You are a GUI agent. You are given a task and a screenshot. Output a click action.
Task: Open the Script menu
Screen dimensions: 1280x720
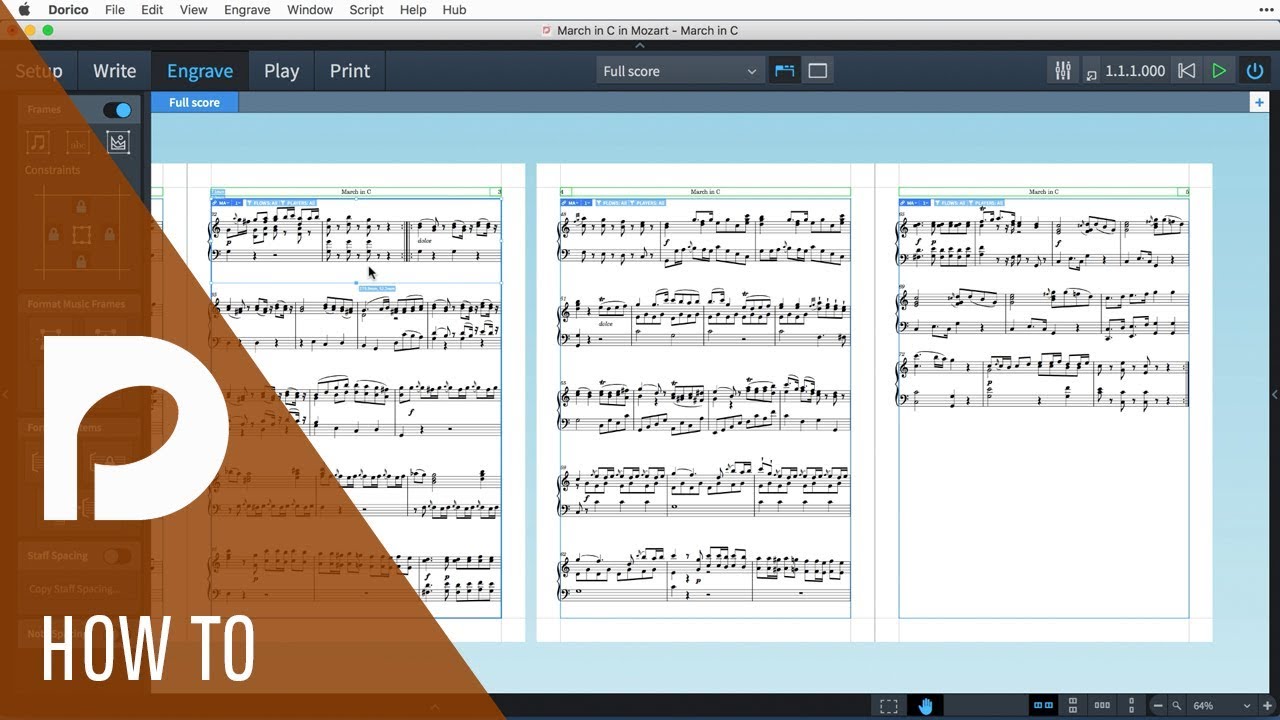[367, 10]
